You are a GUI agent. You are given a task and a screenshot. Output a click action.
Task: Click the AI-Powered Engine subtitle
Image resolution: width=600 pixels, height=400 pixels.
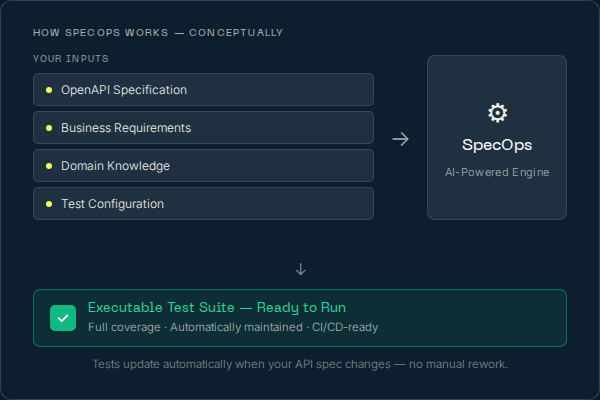coord(497,172)
